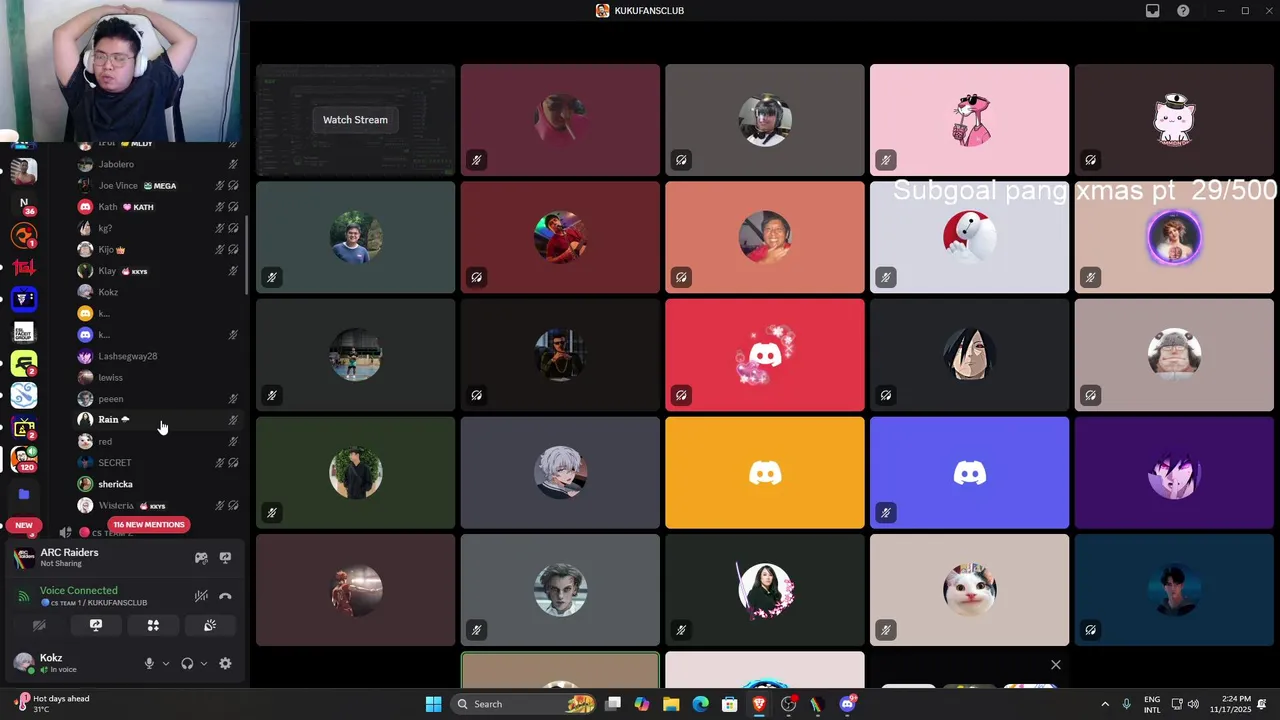Select Lashsegway28 in the member list
The image size is (1280, 720).
(x=160, y=356)
